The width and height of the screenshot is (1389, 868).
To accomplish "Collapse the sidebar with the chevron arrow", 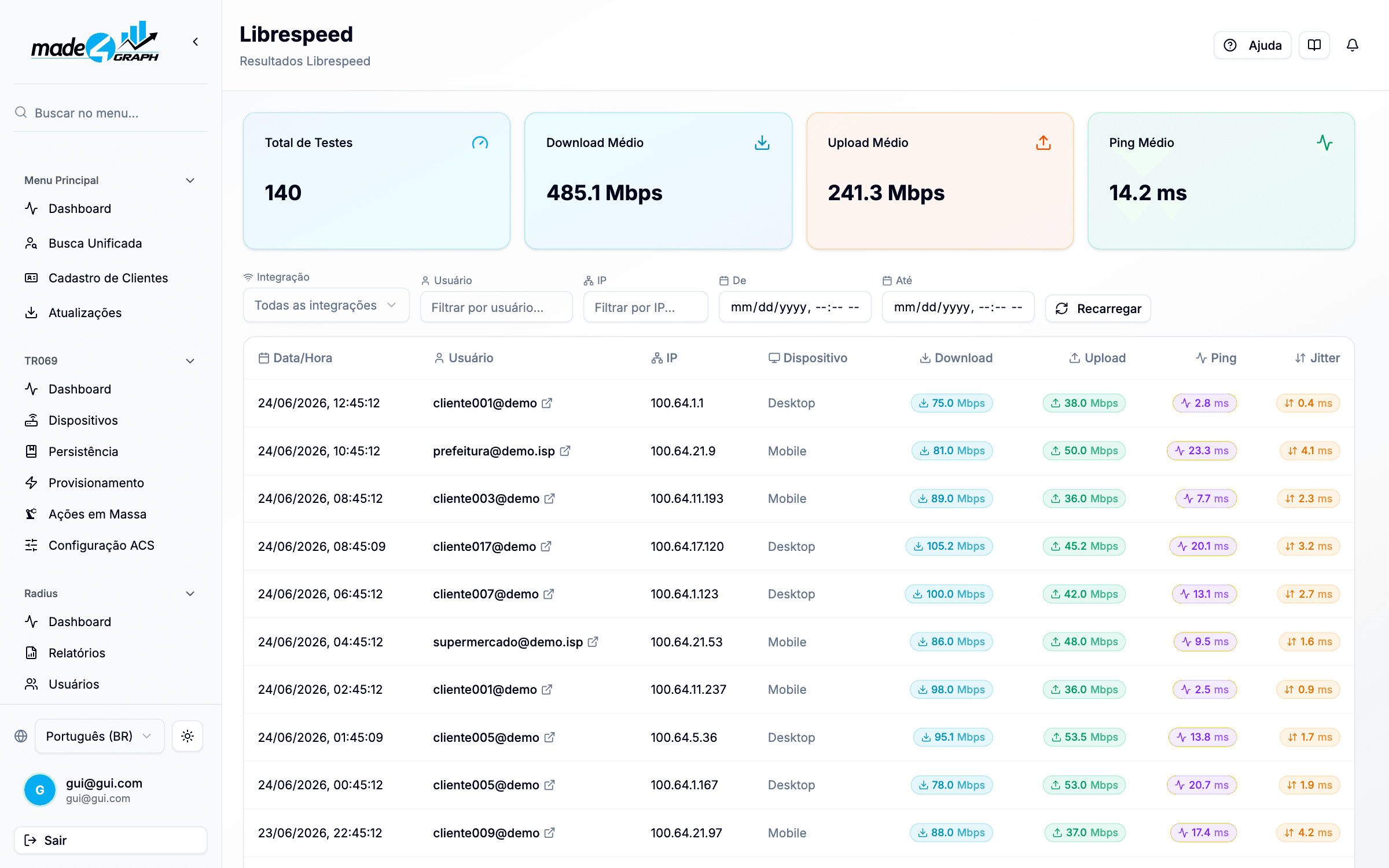I will 196,42.
